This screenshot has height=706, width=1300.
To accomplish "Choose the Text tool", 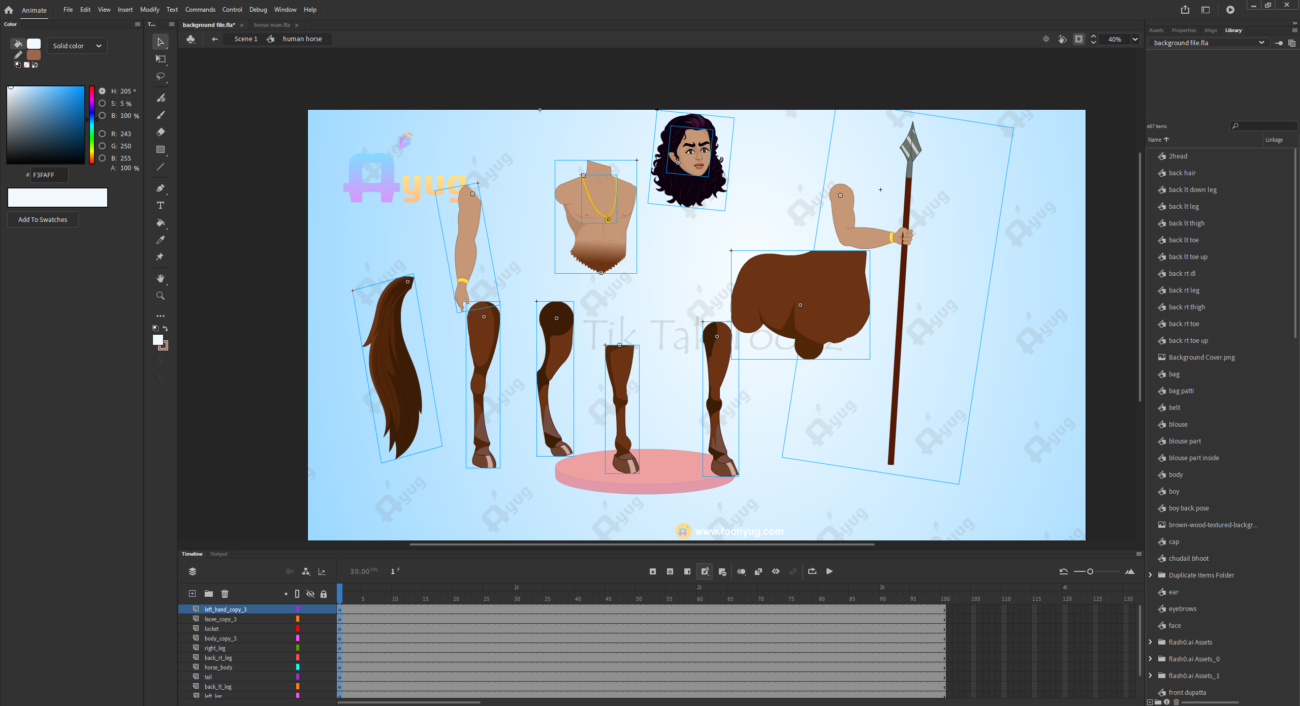I will (161, 206).
